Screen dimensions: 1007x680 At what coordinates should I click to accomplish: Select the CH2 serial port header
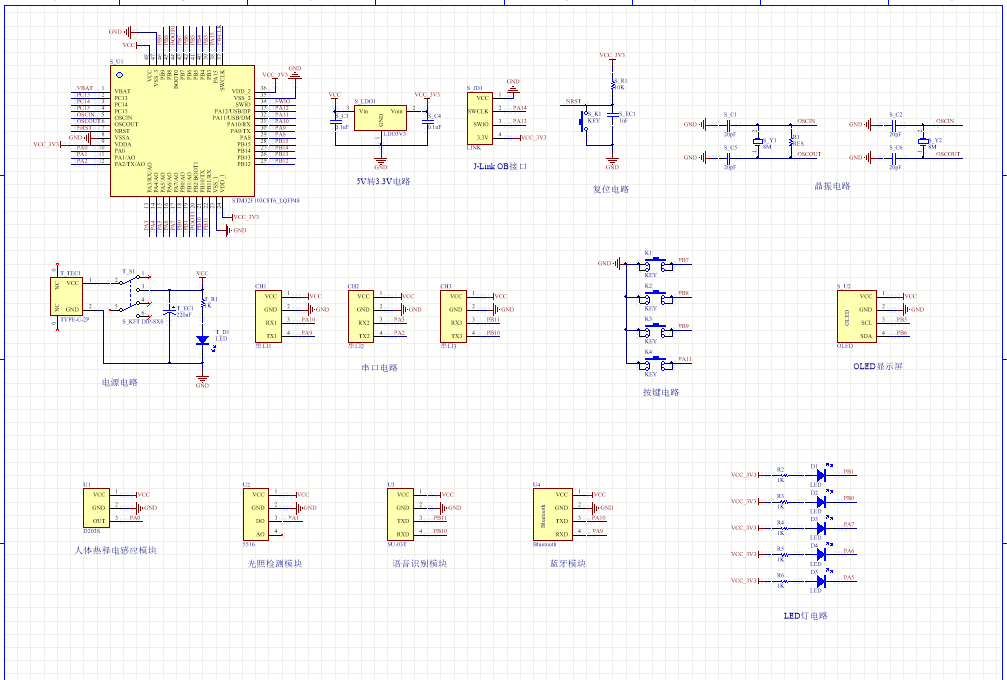[x=362, y=314]
